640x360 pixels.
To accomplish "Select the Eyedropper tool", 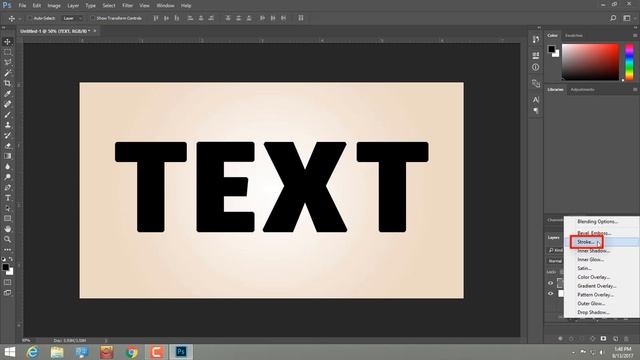I will pyautogui.click(x=7, y=94).
